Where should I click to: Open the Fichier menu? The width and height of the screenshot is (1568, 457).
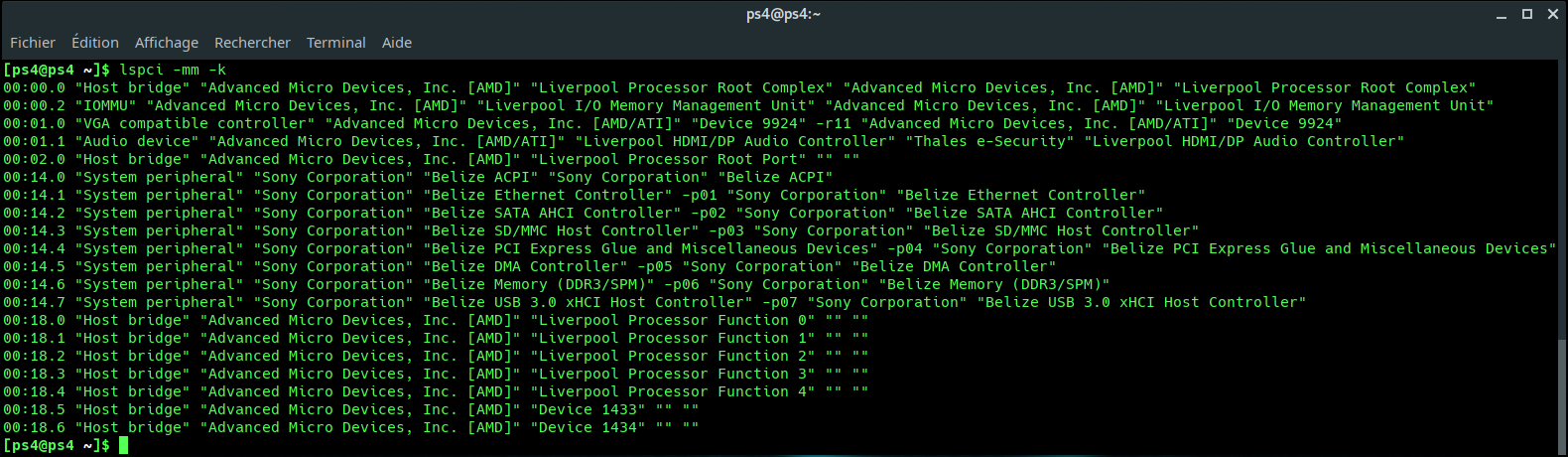pos(33,43)
